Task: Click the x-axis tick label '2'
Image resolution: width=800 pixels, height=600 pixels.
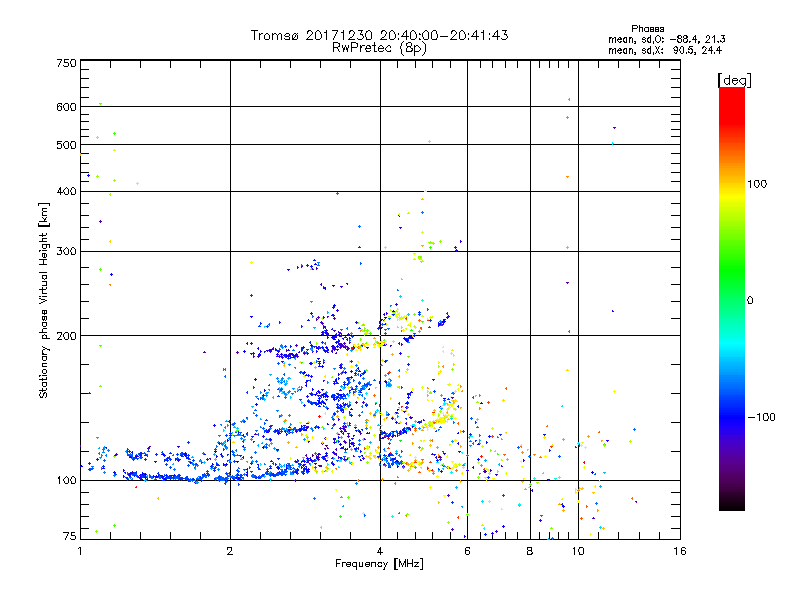Action: click(230, 551)
